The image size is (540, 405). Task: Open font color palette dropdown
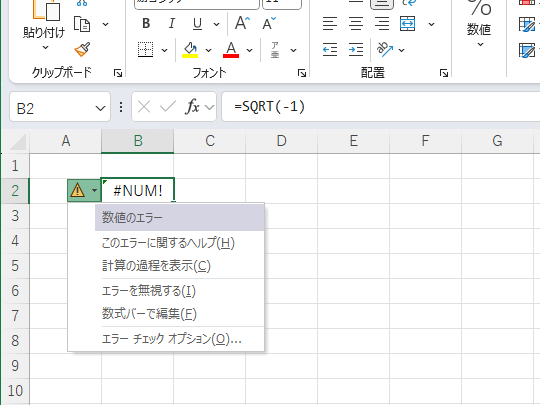pyautogui.click(x=249, y=50)
